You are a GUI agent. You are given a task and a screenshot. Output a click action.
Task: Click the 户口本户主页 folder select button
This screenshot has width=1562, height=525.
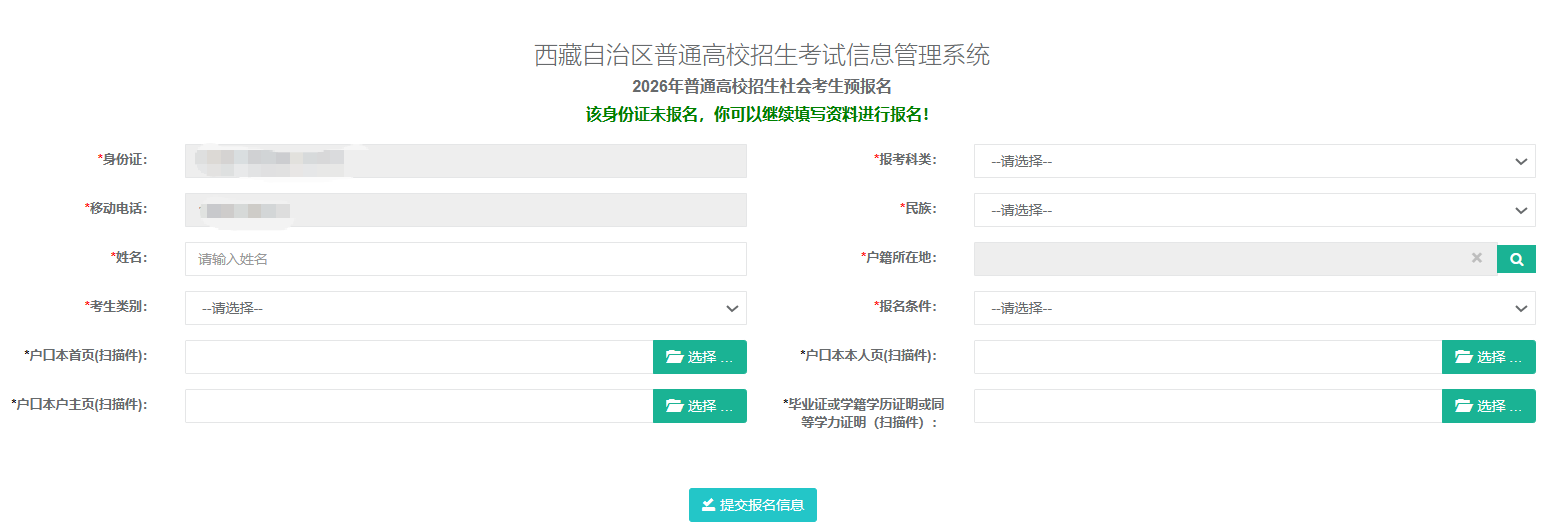(x=699, y=406)
